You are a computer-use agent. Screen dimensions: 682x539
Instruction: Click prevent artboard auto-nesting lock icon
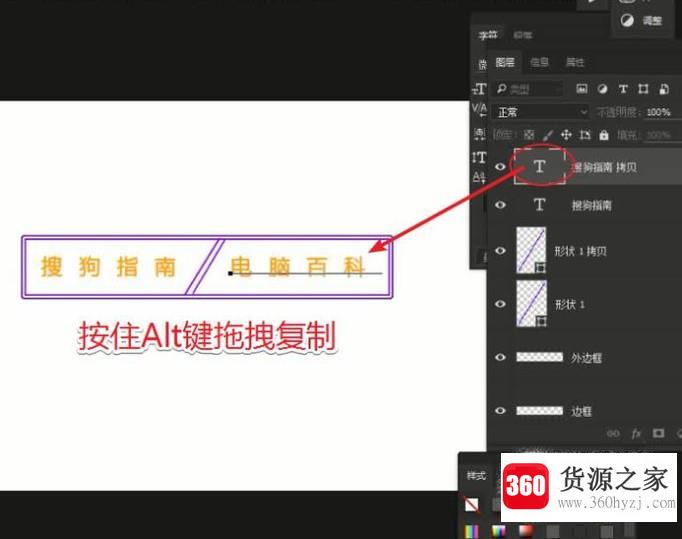[x=585, y=135]
